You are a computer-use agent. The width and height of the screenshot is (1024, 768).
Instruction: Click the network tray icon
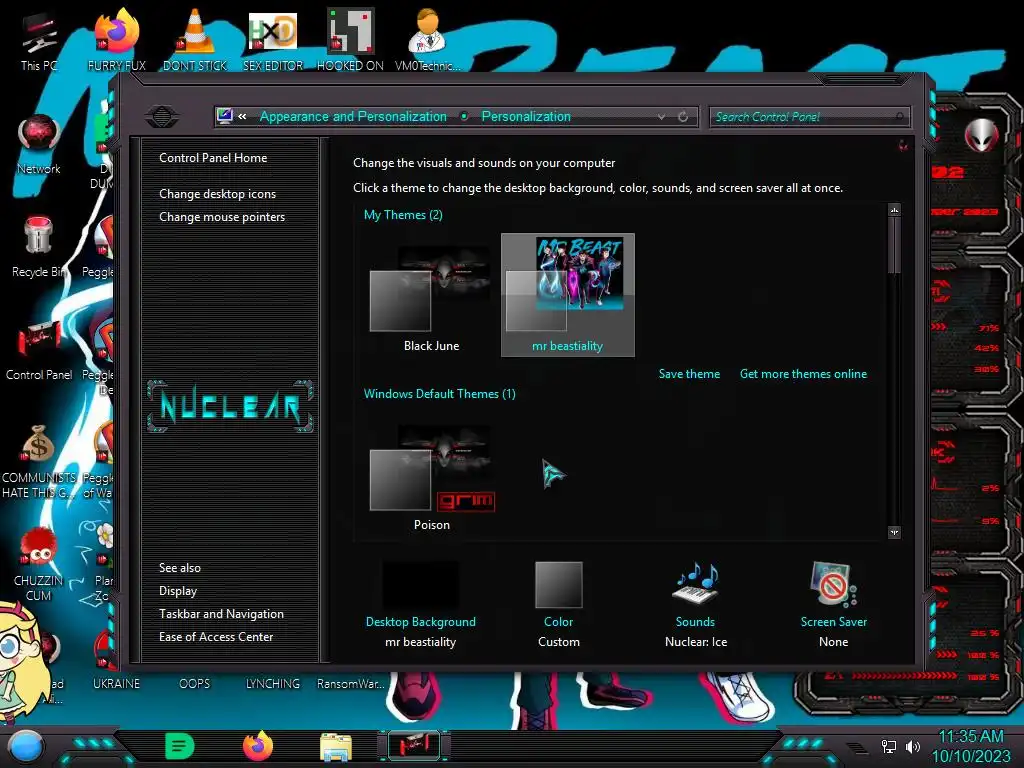coord(888,746)
